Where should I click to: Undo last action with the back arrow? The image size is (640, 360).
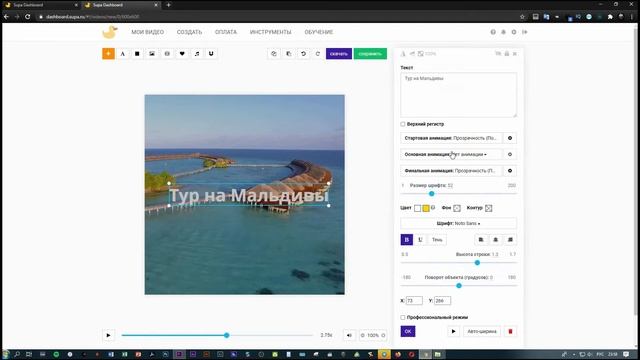[x=303, y=53]
